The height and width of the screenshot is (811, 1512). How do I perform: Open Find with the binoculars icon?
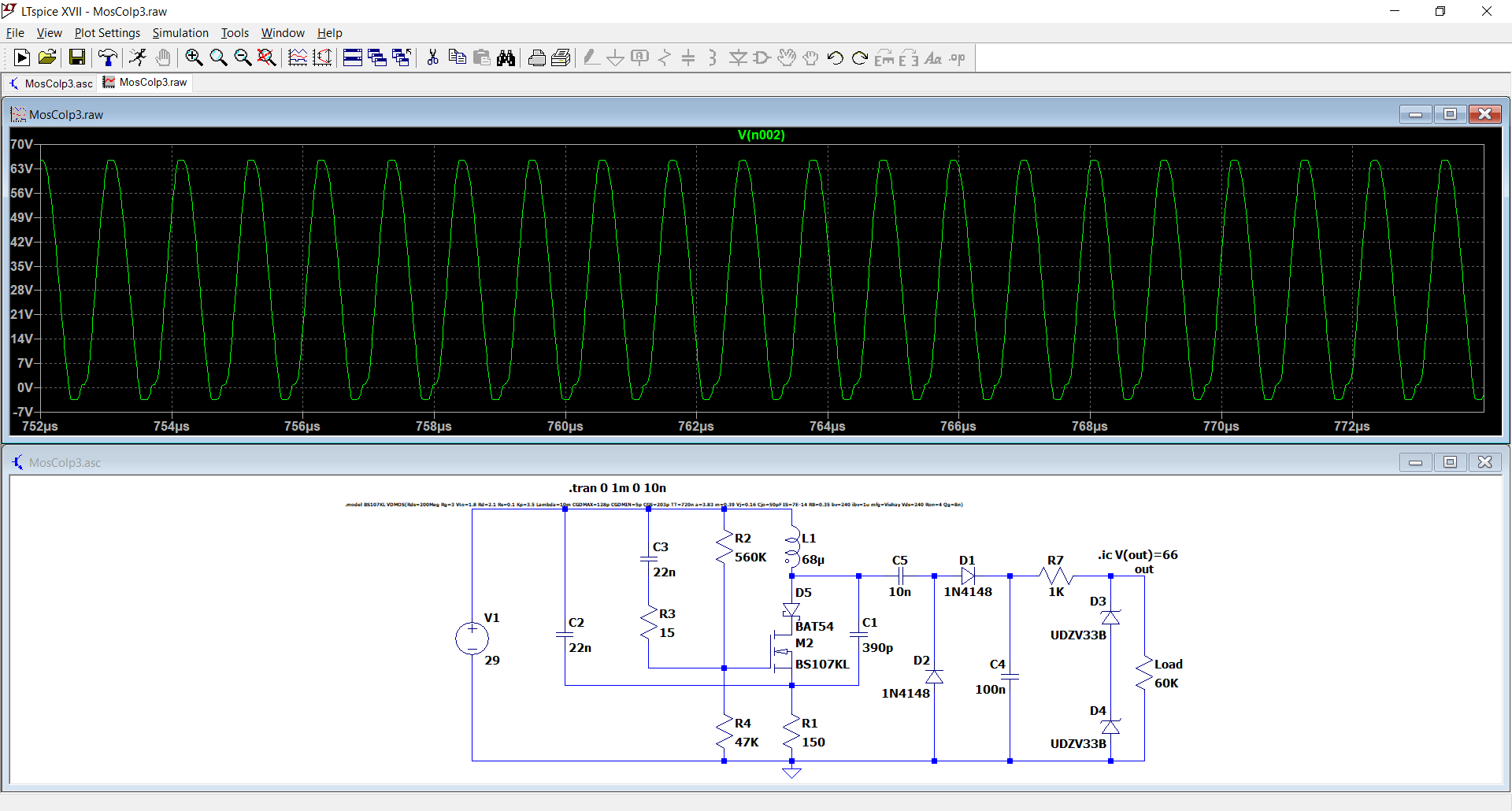[506, 57]
